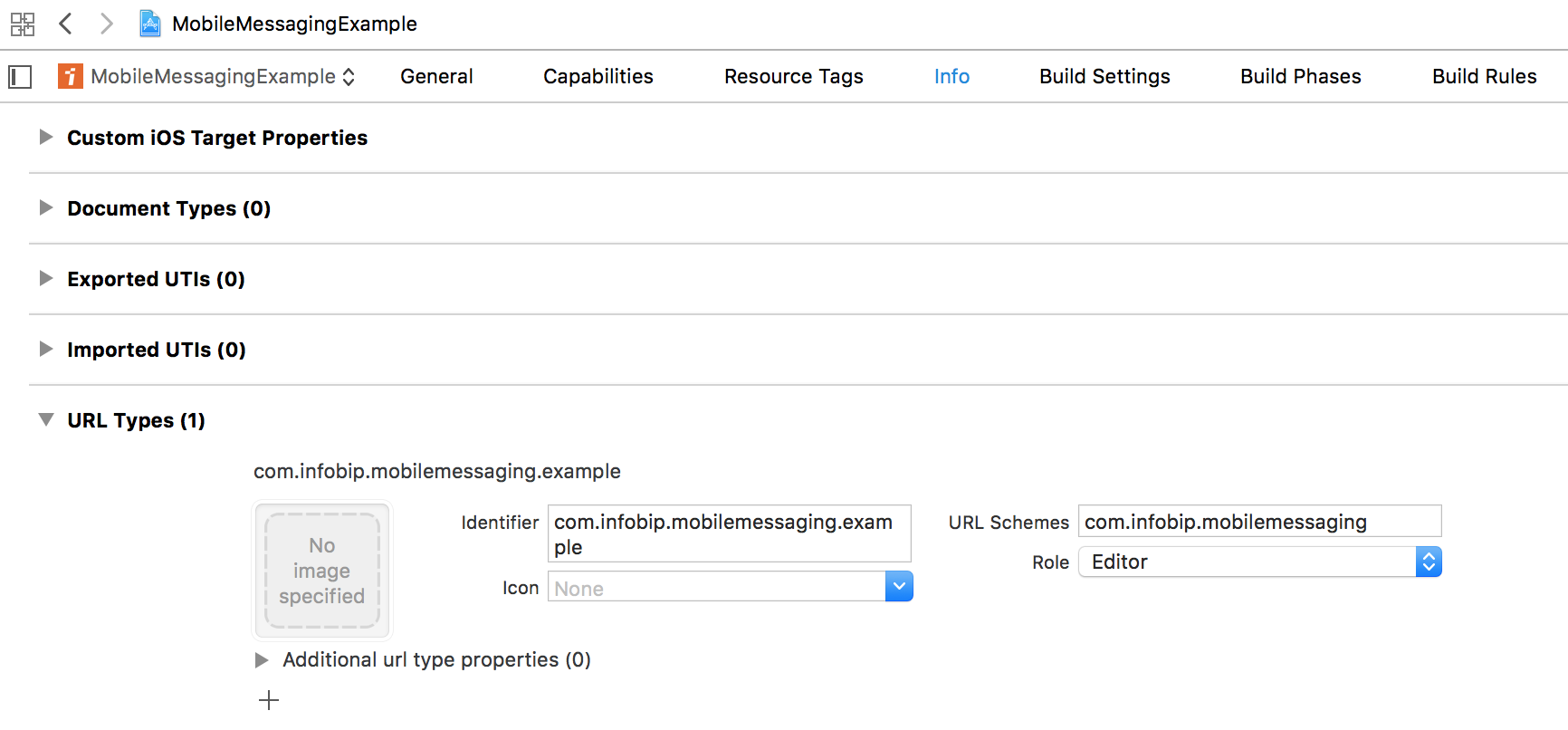Click MobileMessagingExample breadcrumb title
This screenshot has width=1568, height=730.
pos(294,24)
